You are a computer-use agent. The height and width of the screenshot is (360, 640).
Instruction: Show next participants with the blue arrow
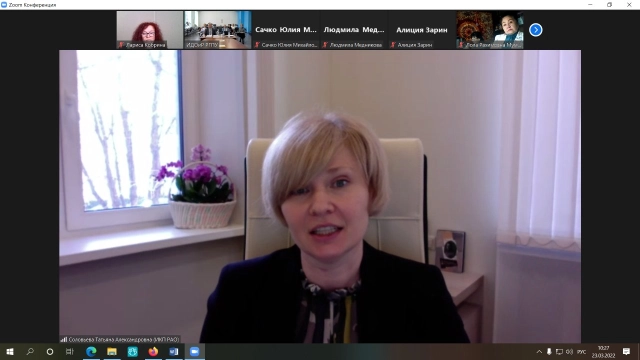click(536, 30)
